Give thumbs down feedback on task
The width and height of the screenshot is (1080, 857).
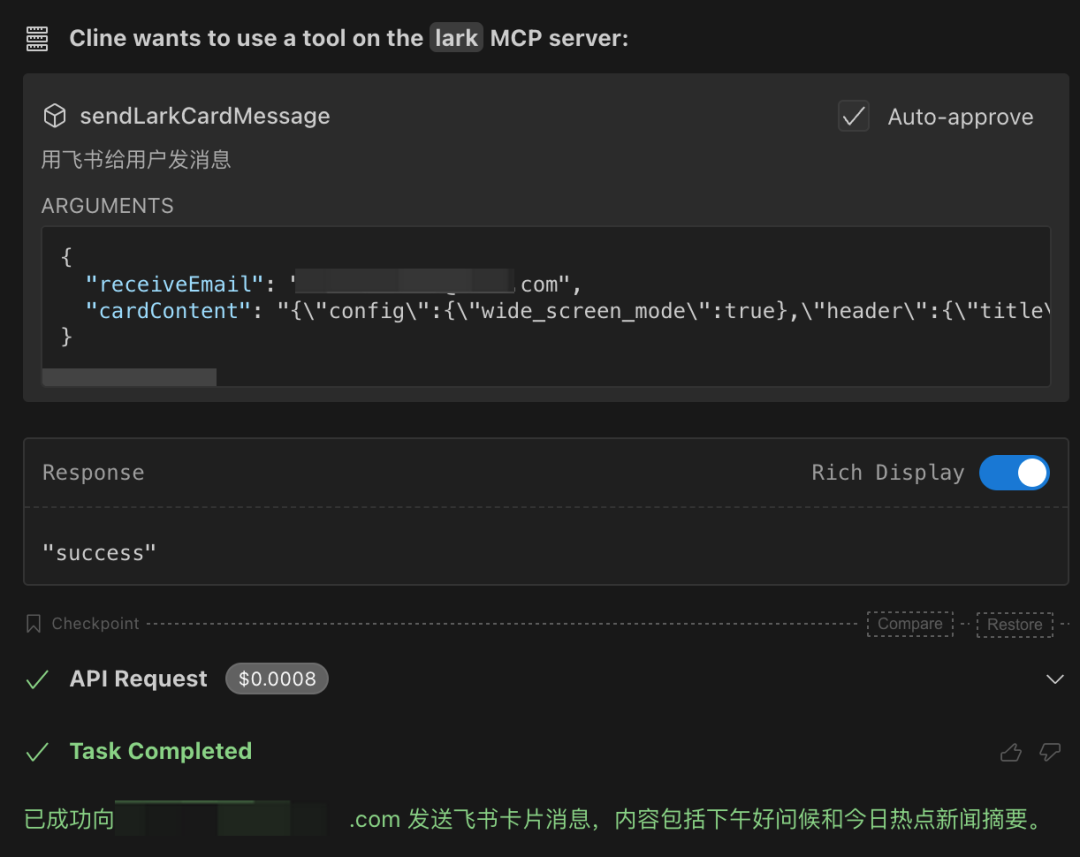1050,752
